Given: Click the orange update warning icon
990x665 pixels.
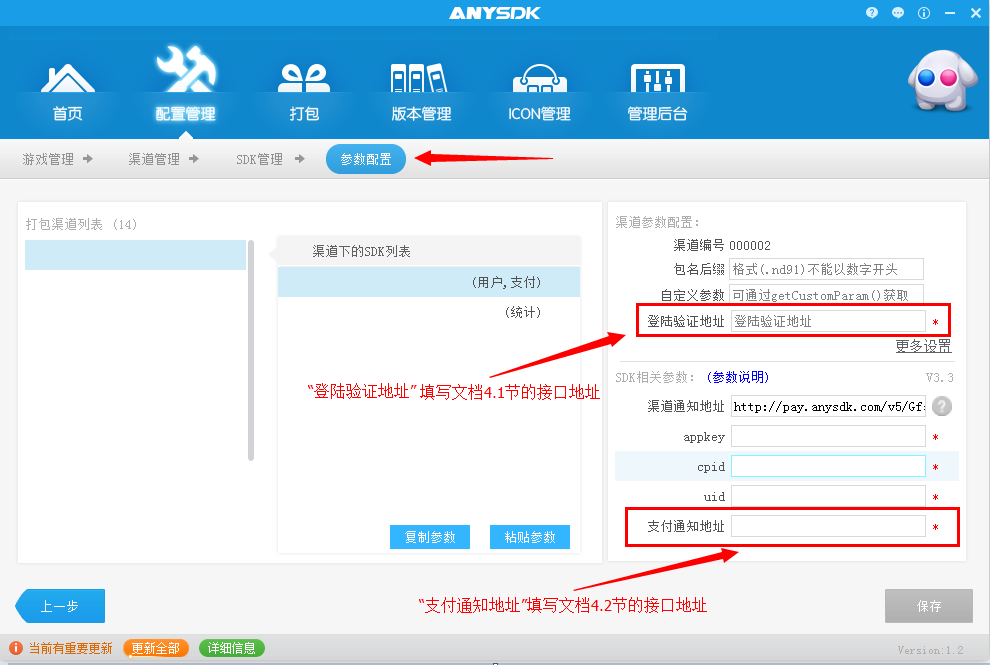Looking at the screenshot, I should [16, 648].
